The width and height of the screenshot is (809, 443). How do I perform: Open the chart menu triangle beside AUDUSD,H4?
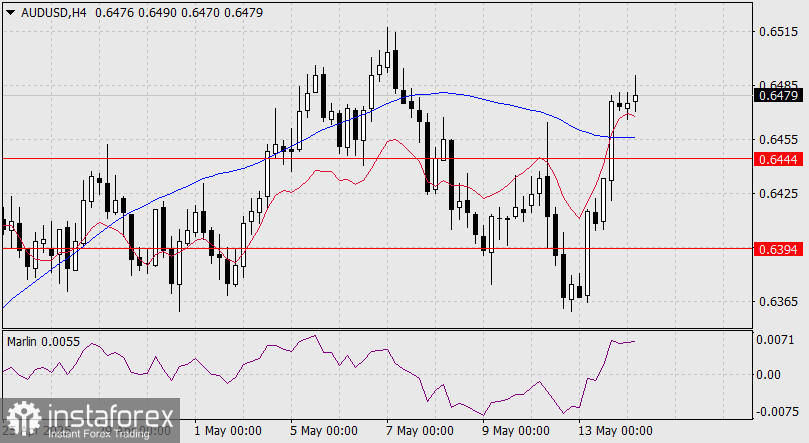[11, 13]
